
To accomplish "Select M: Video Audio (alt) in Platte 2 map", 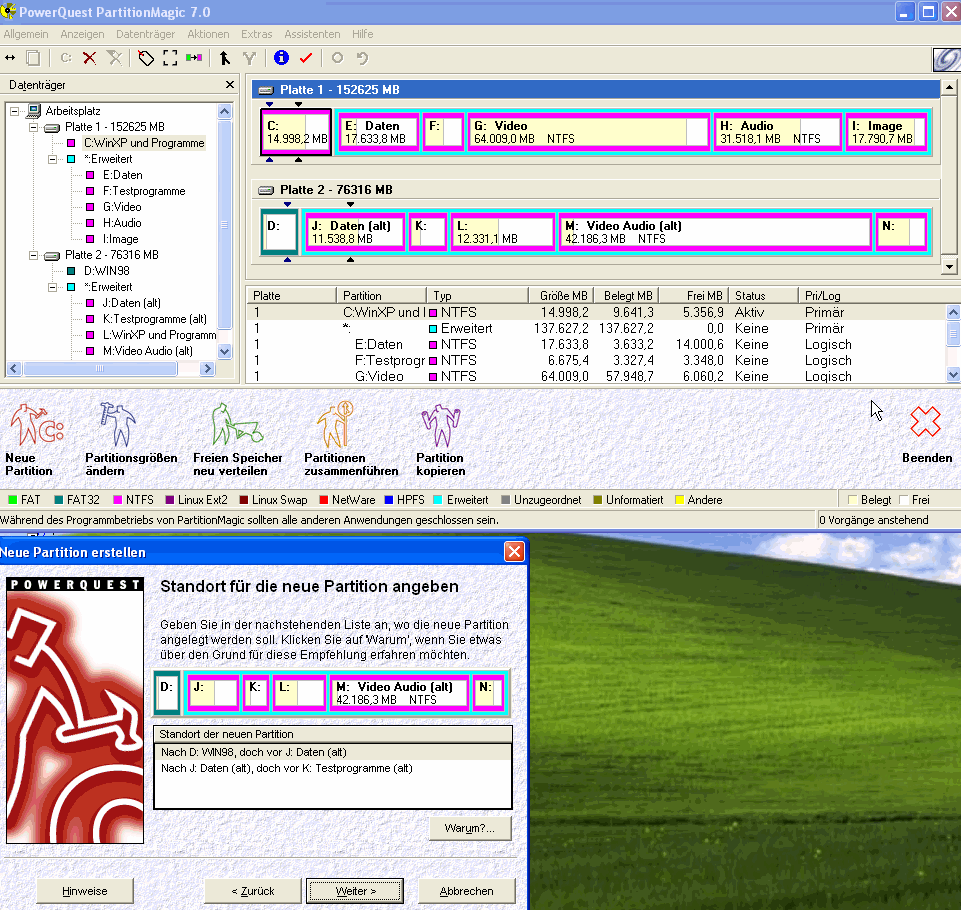I will [x=715, y=232].
